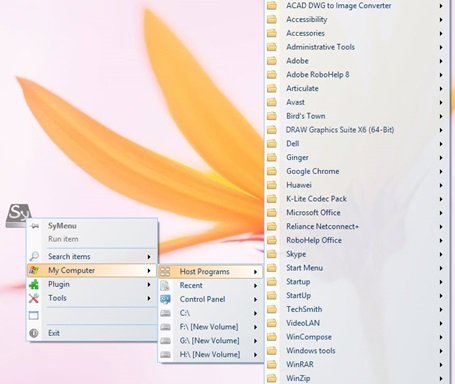Click the TechSmith folder icon

click(272, 309)
